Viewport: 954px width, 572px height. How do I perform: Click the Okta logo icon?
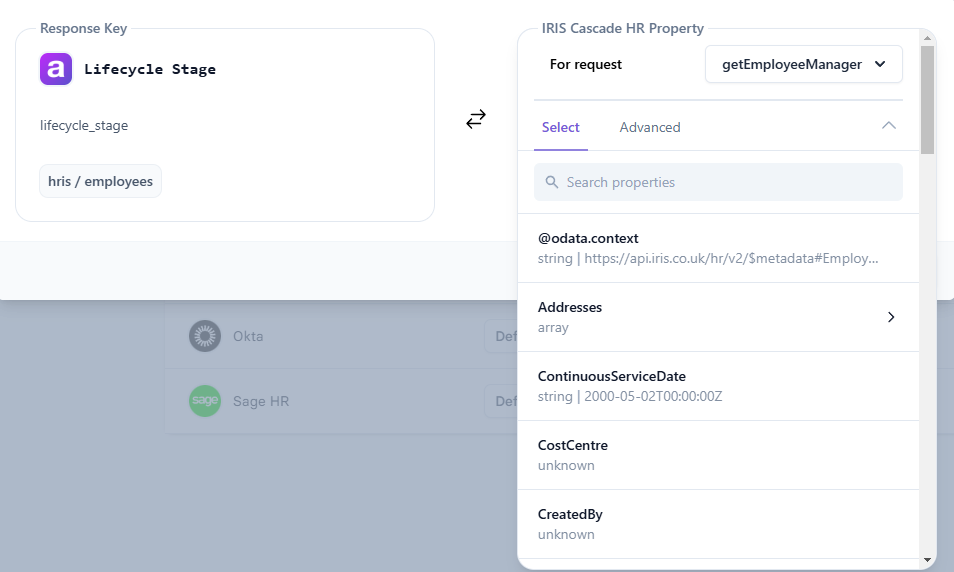tap(205, 336)
